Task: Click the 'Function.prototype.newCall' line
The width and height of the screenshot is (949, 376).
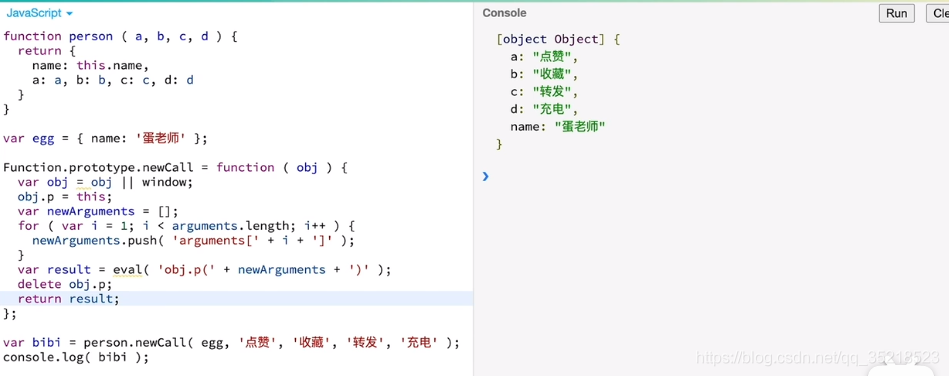Action: [x=176, y=168]
